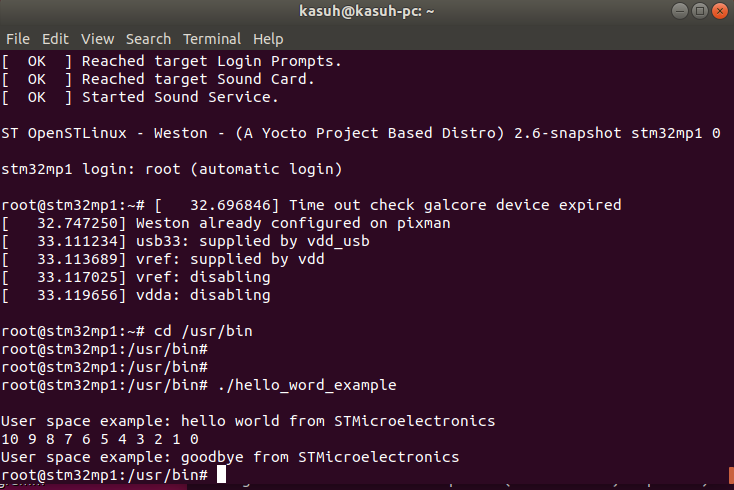This screenshot has width=734, height=490.
Task: Click the 'cd /usr/bin' command line
Action: (127, 331)
